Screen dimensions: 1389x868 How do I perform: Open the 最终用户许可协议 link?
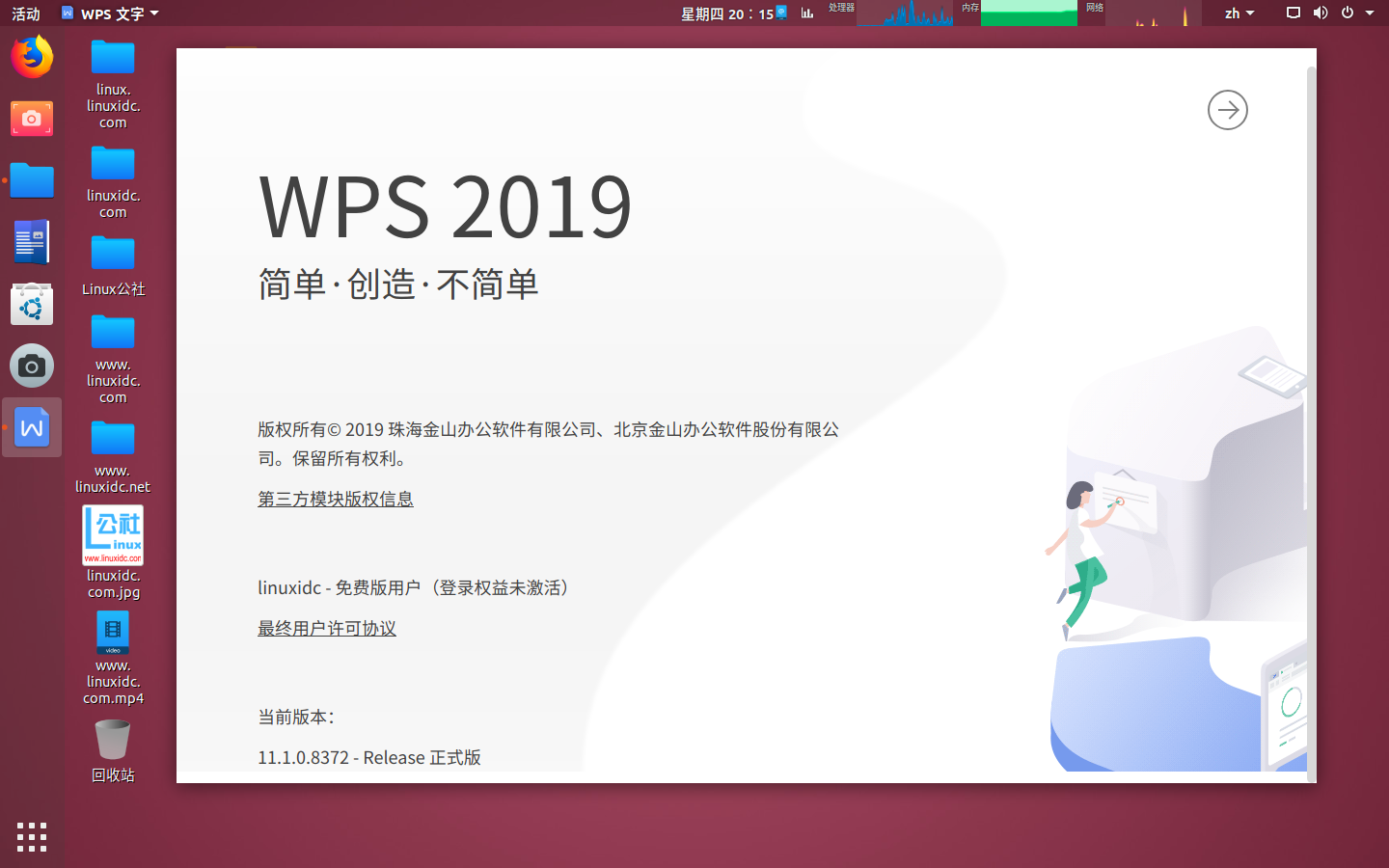click(x=327, y=628)
